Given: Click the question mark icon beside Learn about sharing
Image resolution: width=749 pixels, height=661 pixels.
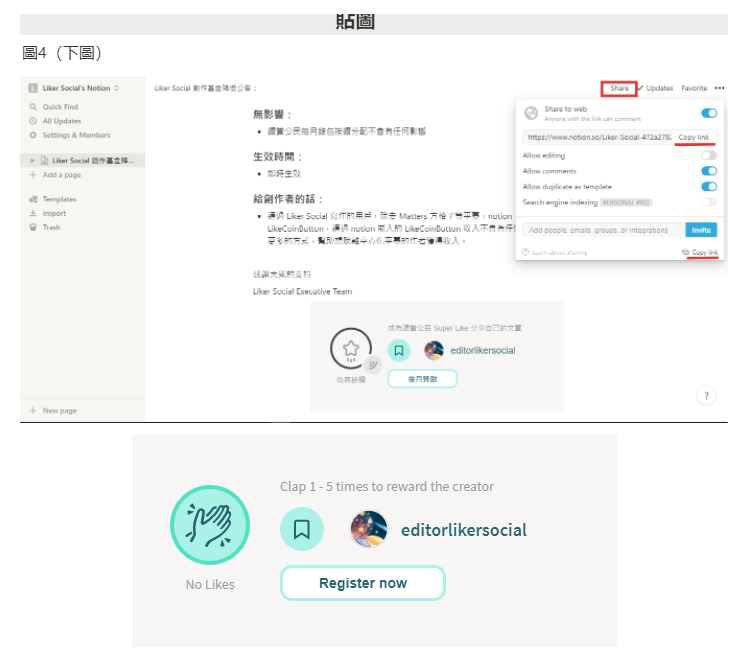Looking at the screenshot, I should point(525,252).
